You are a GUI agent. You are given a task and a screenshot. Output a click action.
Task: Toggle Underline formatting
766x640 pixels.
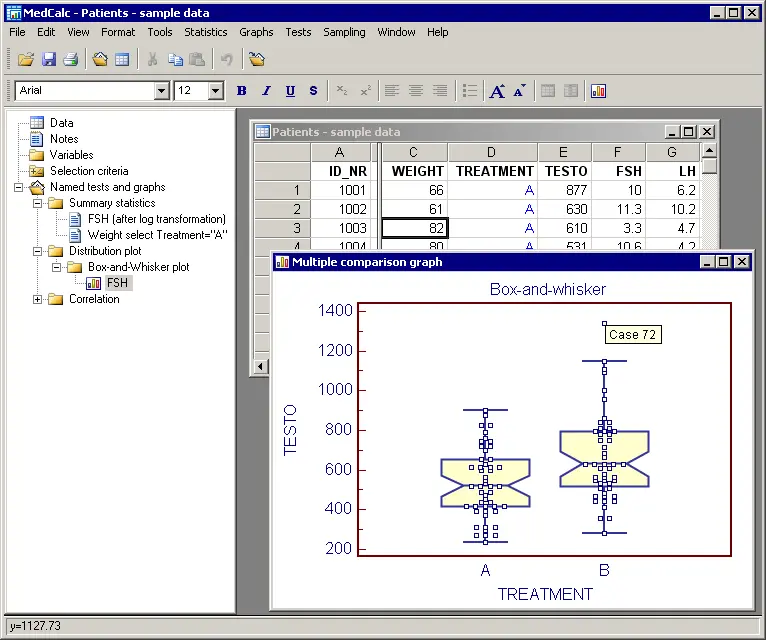point(290,91)
